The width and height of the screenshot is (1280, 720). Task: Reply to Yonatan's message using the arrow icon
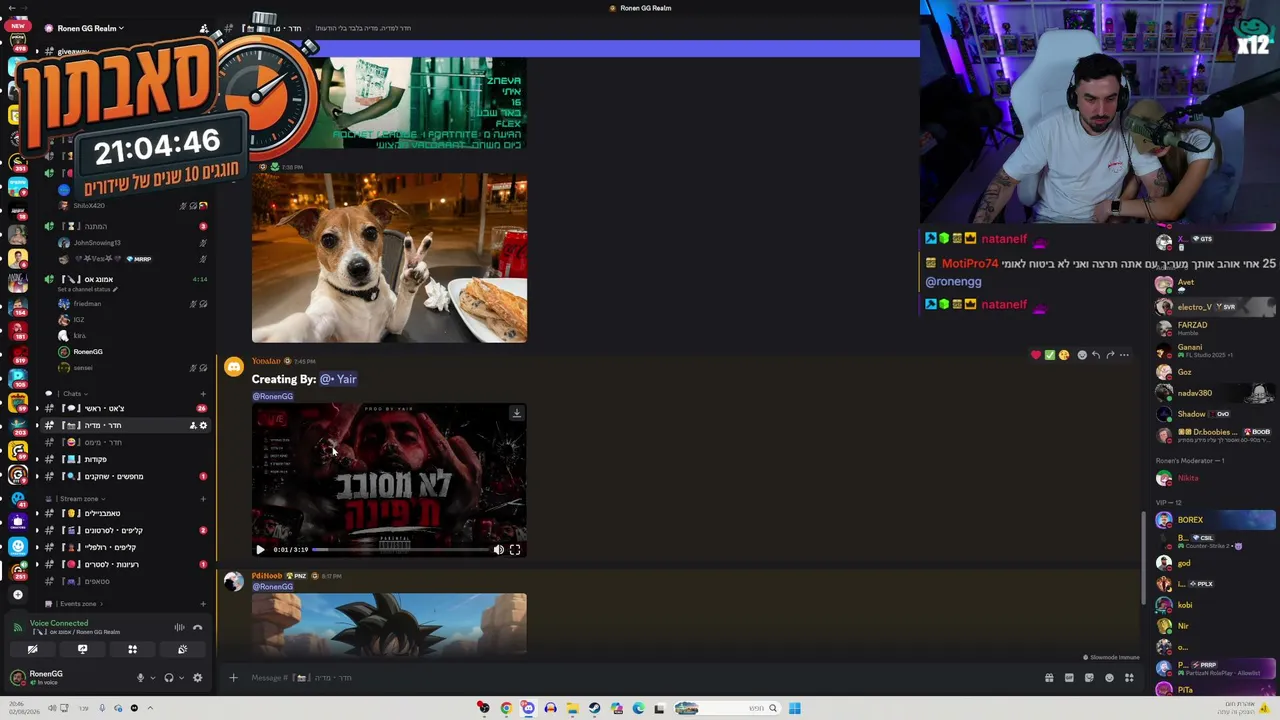click(x=1096, y=355)
